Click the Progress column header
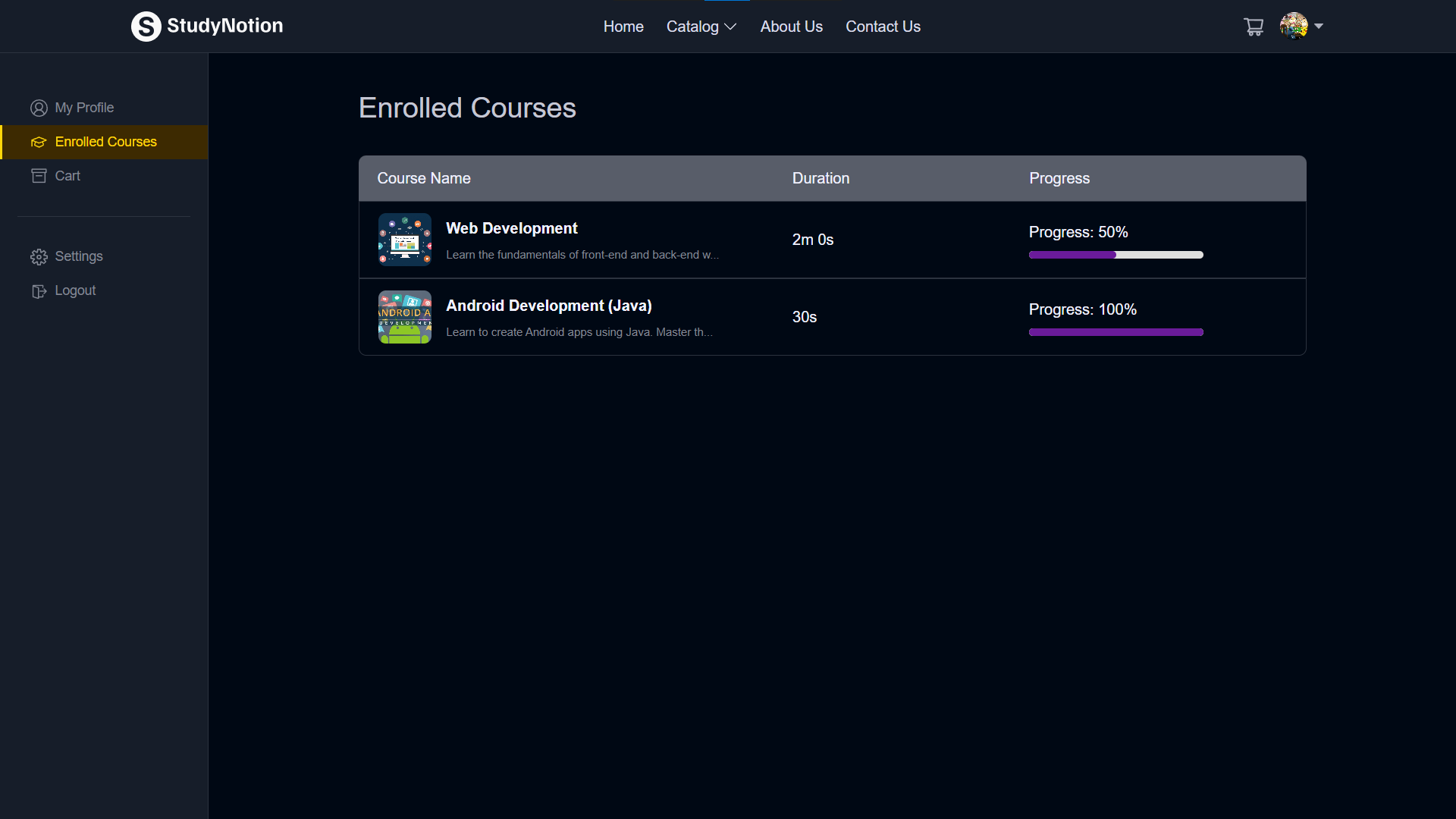The height and width of the screenshot is (819, 1456). (1059, 178)
